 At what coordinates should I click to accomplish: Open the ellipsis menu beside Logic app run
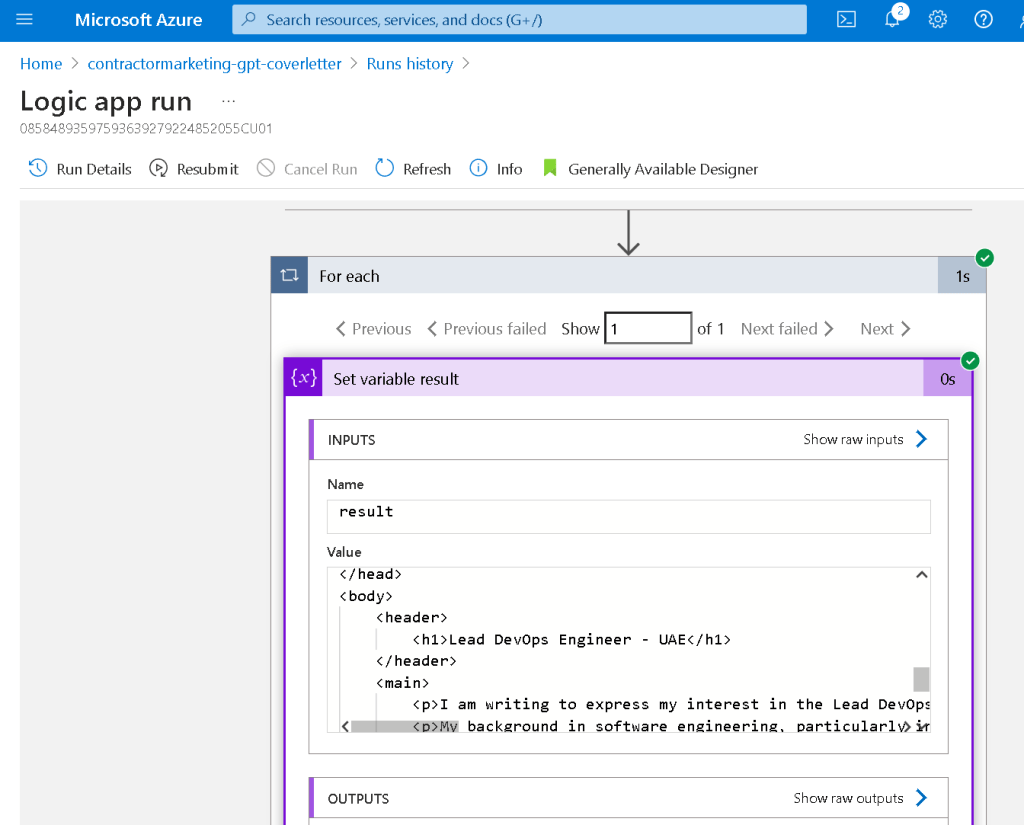pos(228,101)
